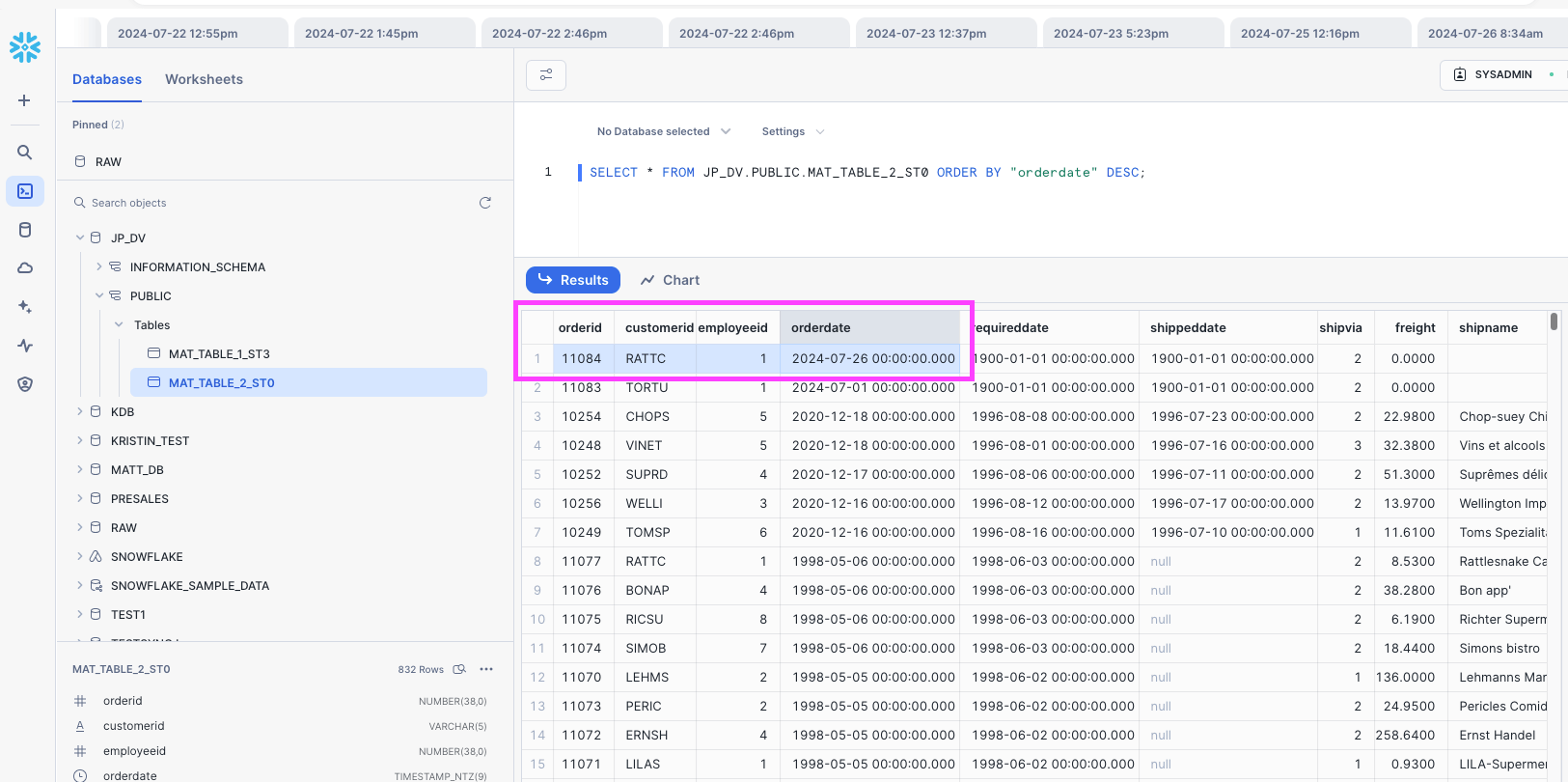Screen dimensions: 1568x782
Task: Open the Admin shield icon in sidebar
Action: click(x=25, y=384)
